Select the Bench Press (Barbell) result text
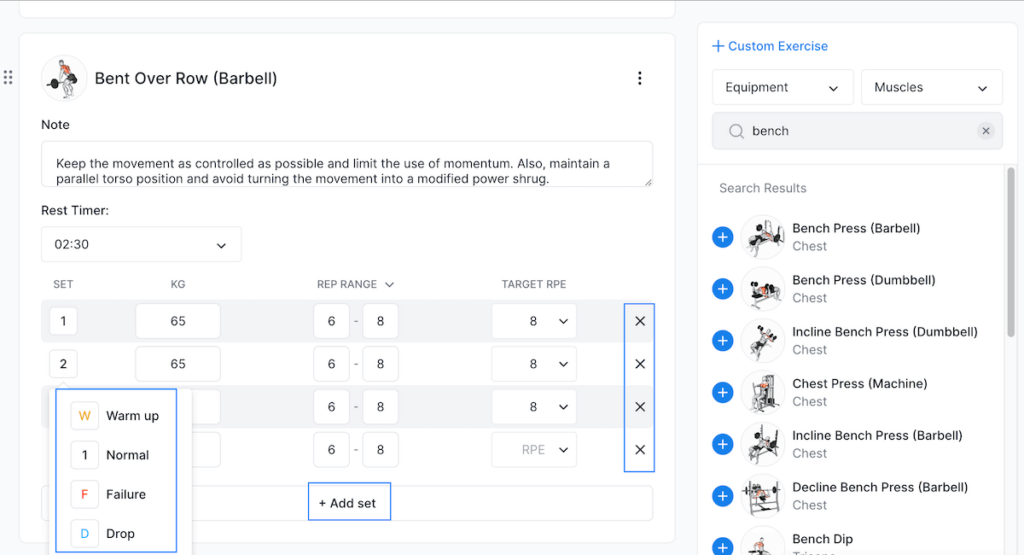The image size is (1024, 555). pyautogui.click(x=856, y=229)
